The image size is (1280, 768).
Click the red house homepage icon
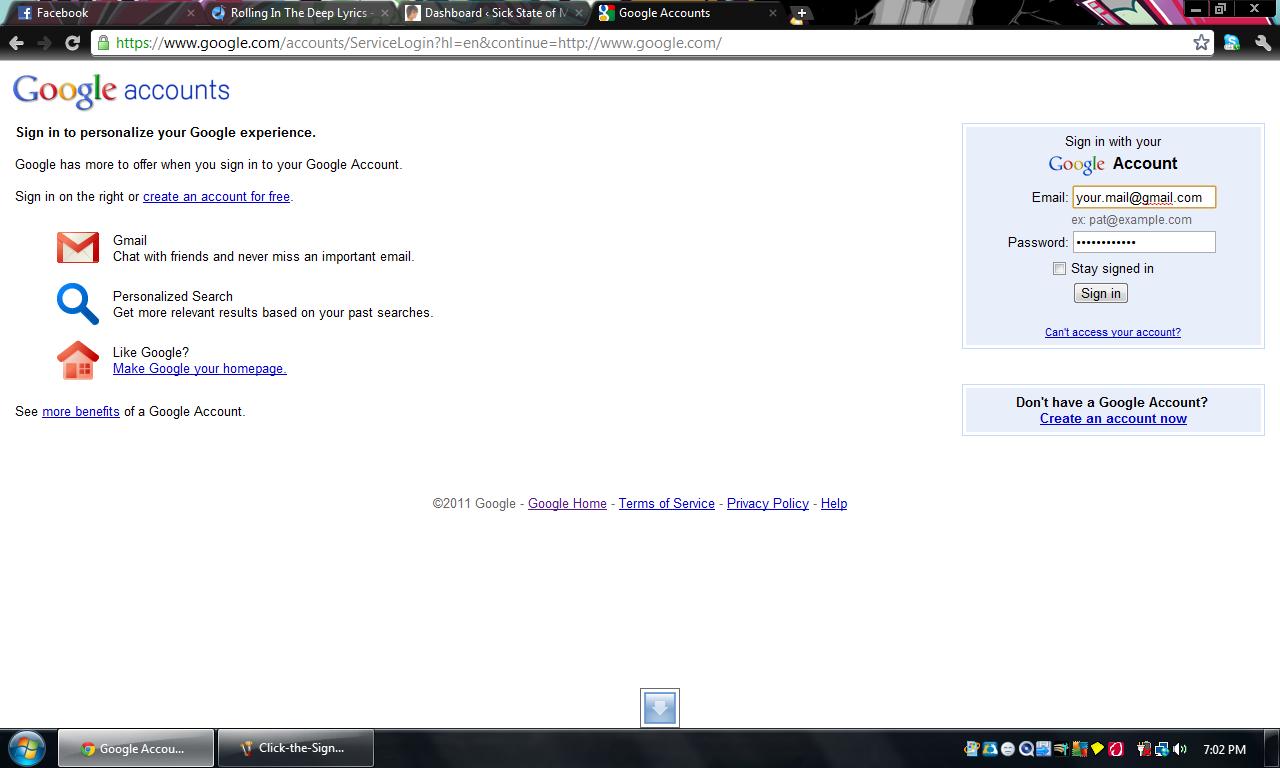[78, 360]
